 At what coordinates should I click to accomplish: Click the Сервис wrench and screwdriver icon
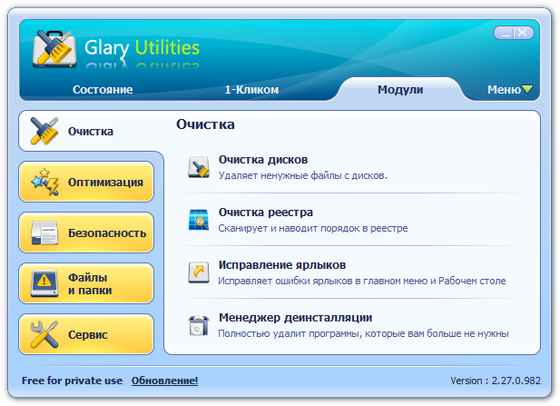[44, 334]
